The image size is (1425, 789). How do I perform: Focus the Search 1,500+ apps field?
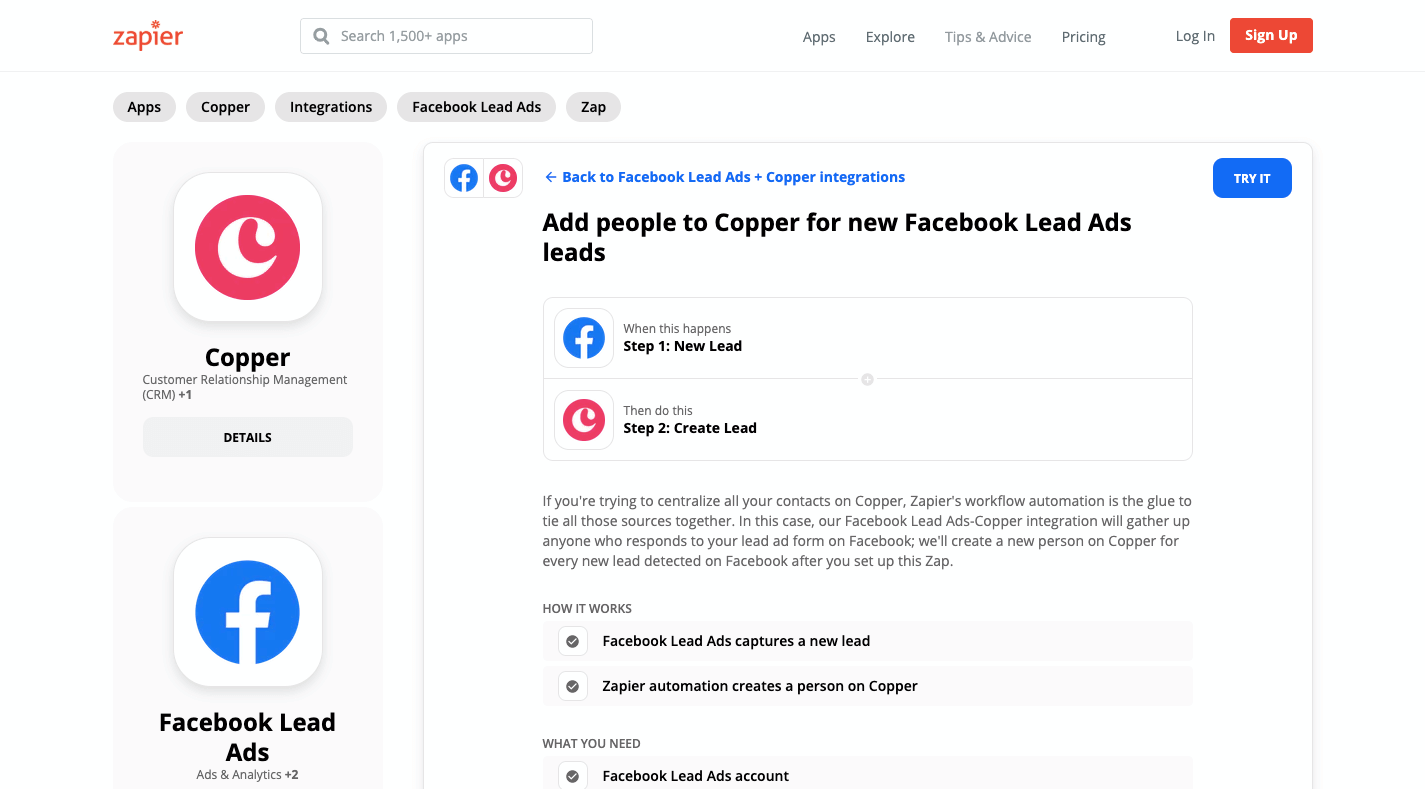446,36
